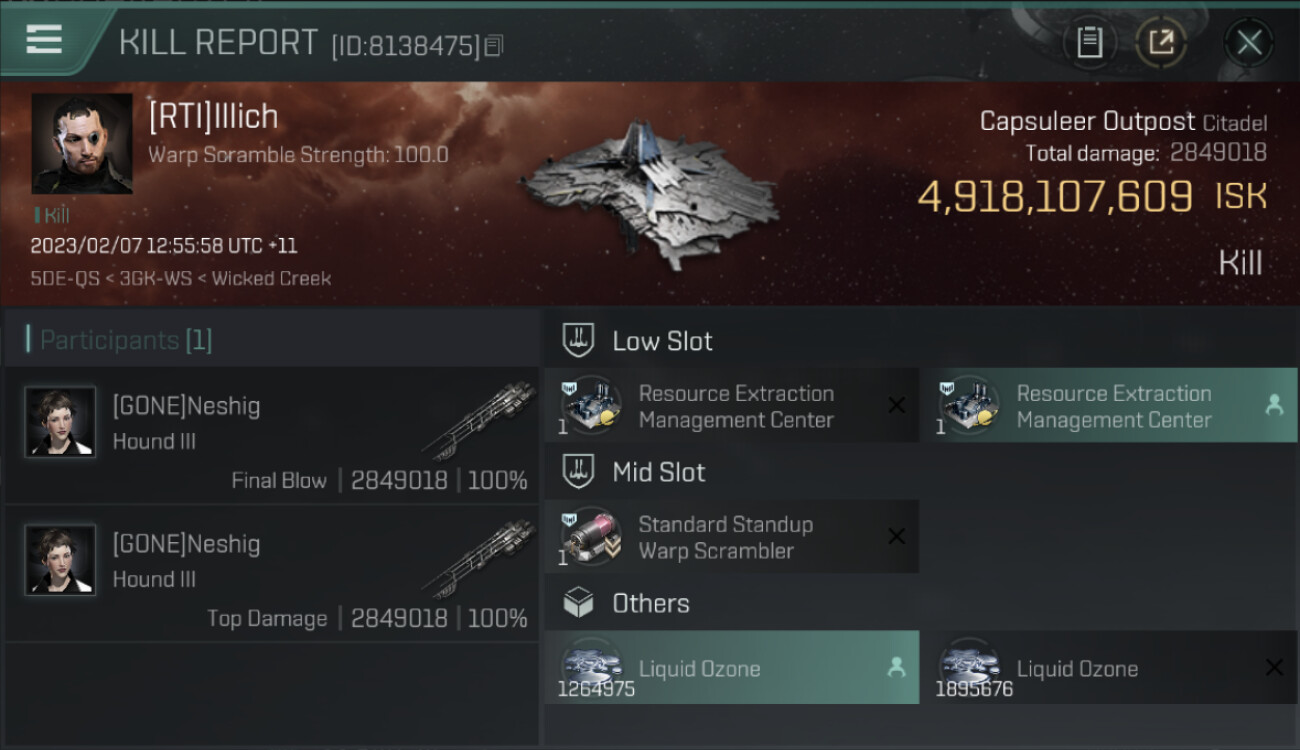
Task: Copy the kill report ID icon
Action: tap(494, 45)
